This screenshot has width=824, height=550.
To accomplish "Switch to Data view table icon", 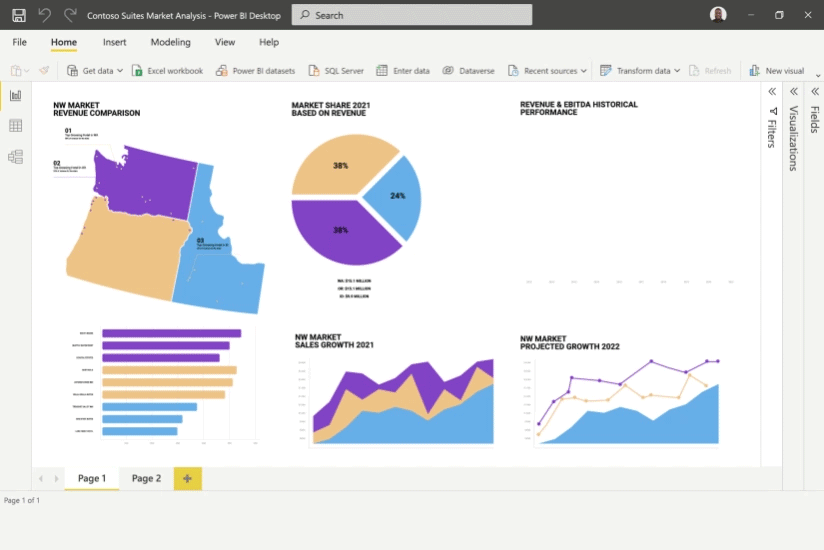I will (x=15, y=126).
